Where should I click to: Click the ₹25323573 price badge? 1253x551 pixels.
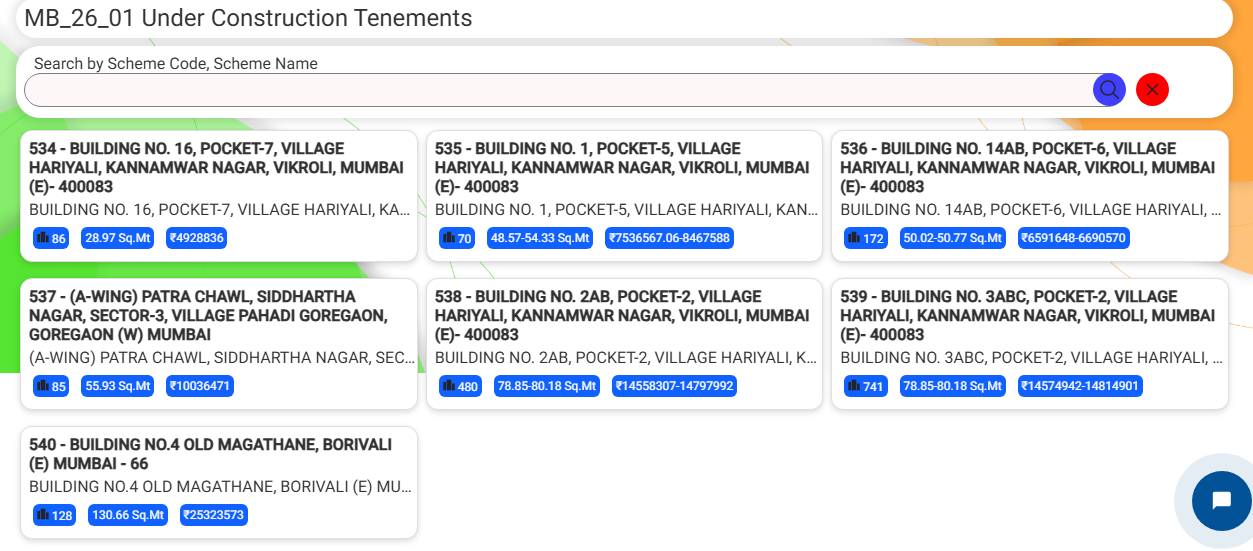(214, 515)
